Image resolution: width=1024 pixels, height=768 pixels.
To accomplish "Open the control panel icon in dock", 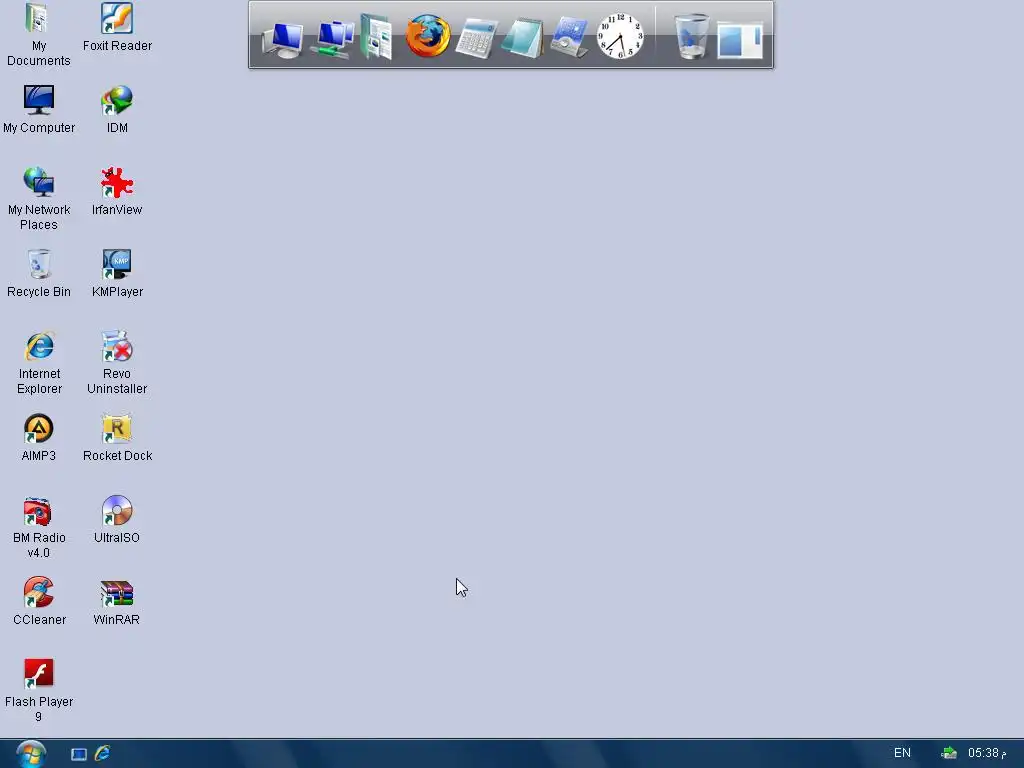I will click(x=569, y=37).
